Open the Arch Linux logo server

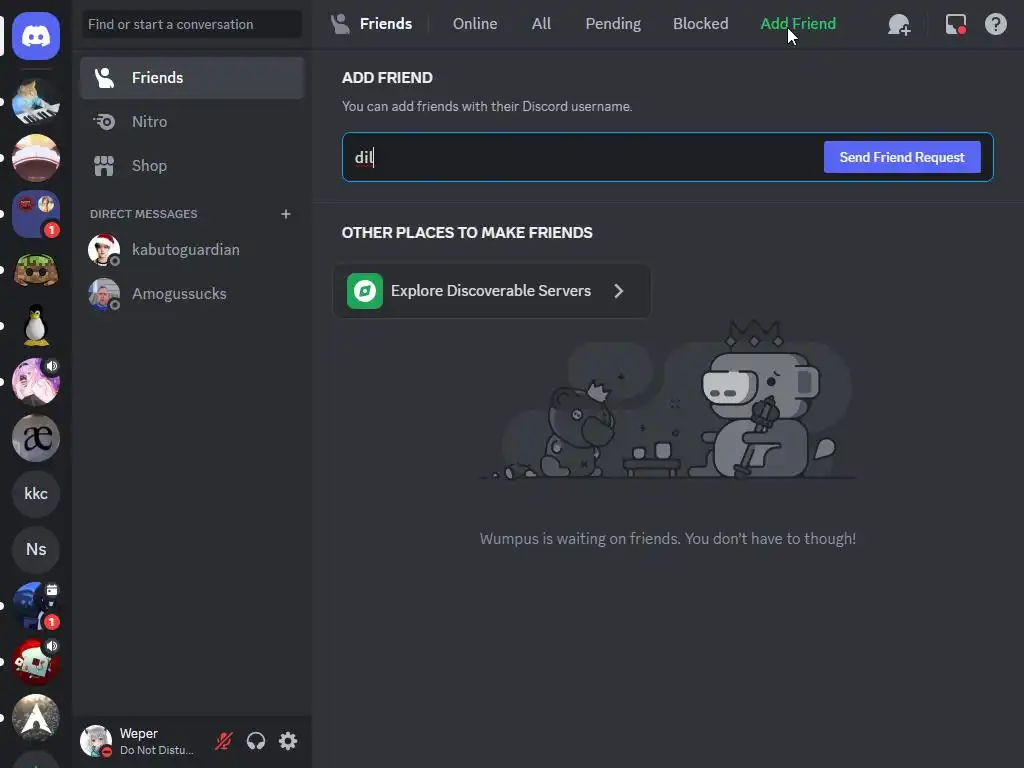pos(36,718)
